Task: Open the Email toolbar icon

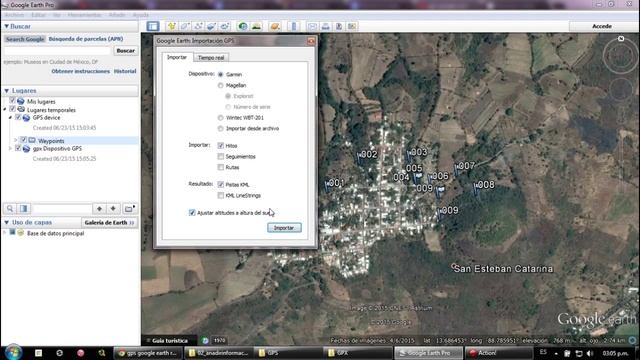Action: (x=312, y=26)
